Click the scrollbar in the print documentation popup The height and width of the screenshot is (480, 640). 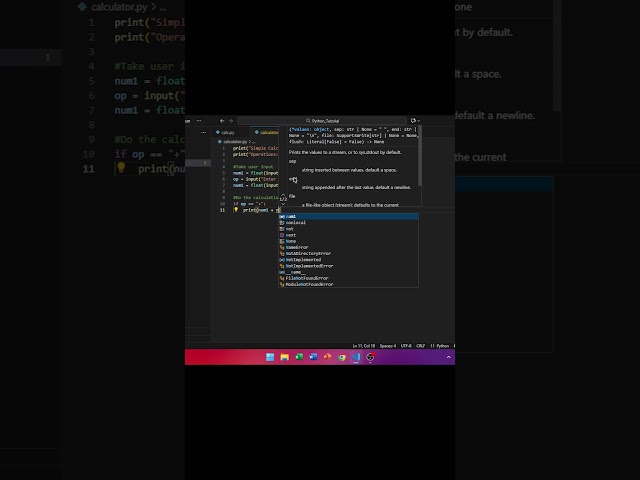point(419,155)
